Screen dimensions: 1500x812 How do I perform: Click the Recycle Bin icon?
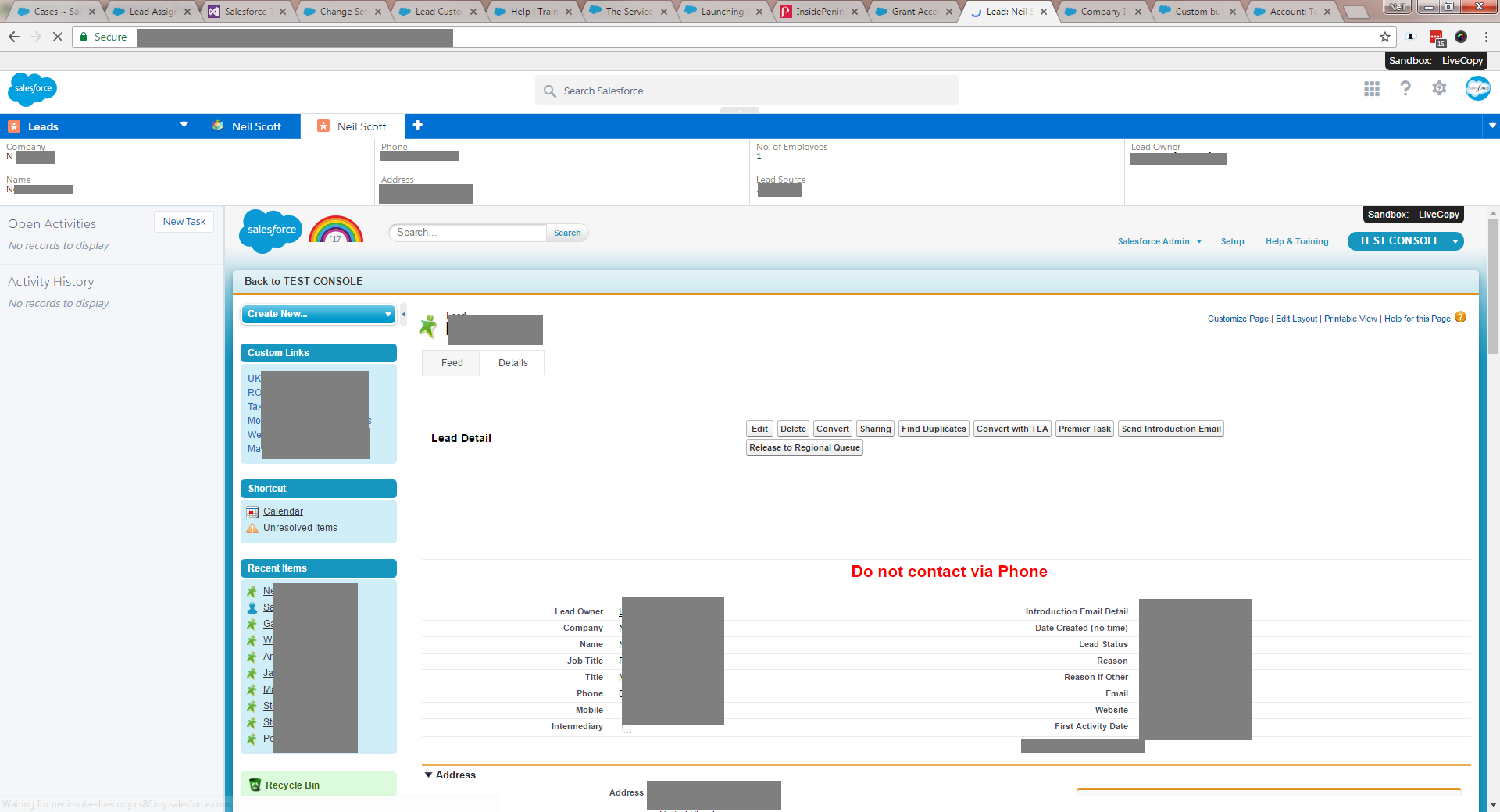pos(255,785)
